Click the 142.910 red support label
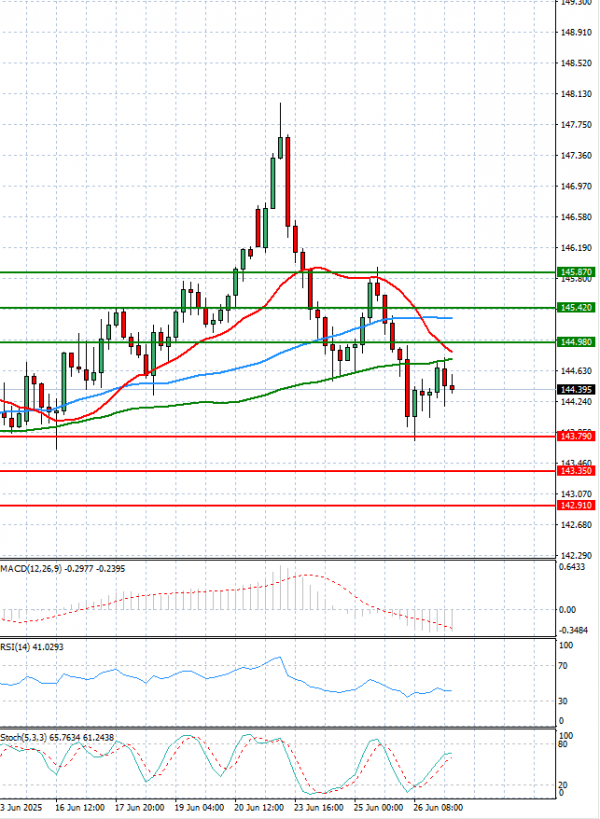The image size is (600, 819). pyautogui.click(x=576, y=506)
